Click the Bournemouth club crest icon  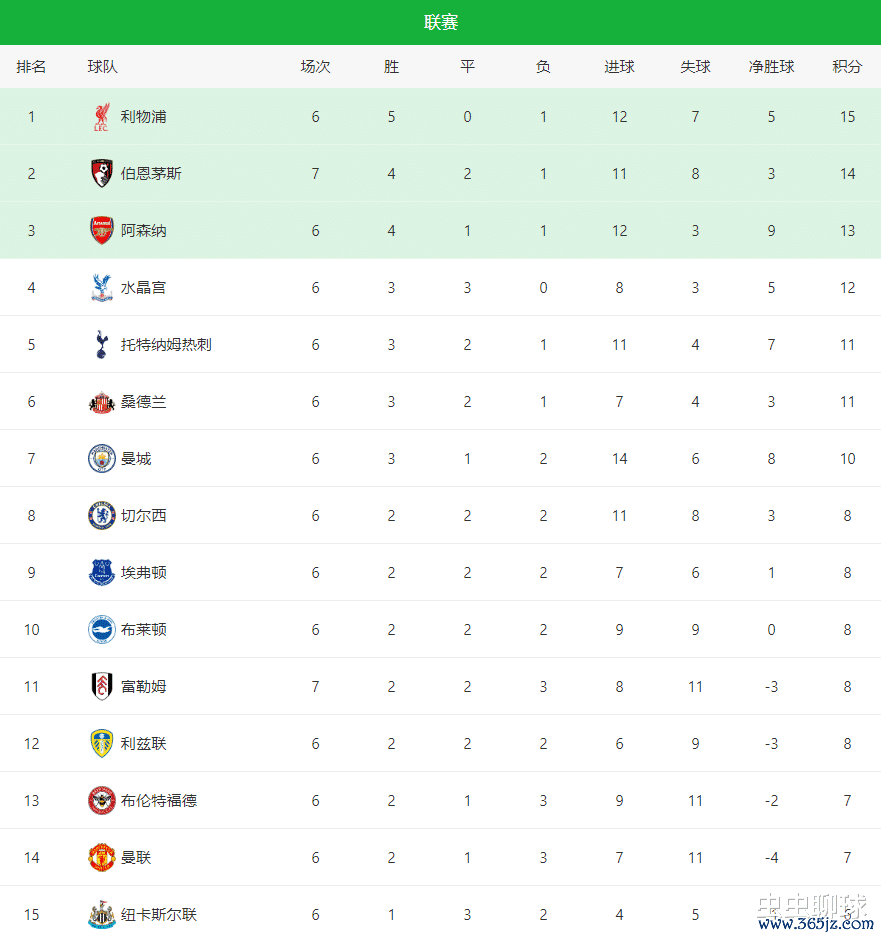point(101,174)
